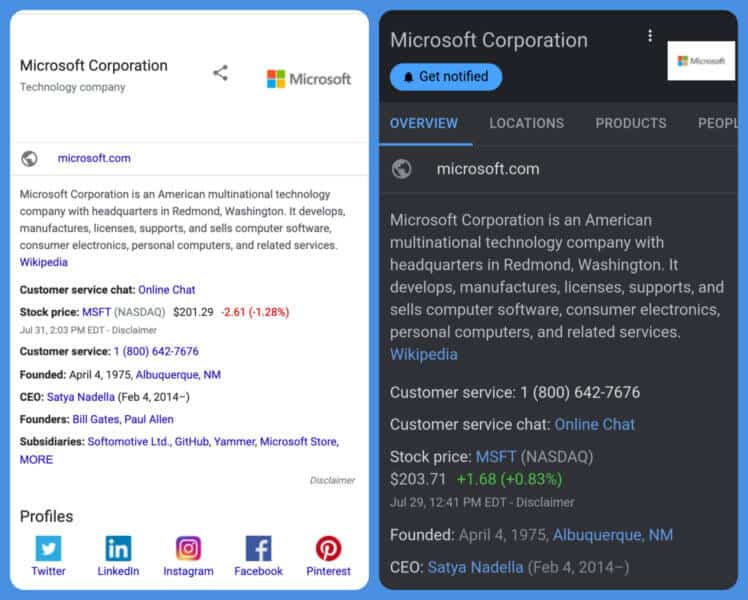The height and width of the screenshot is (600, 748).
Task: Open the microsoft.com link in light panel
Action: [94, 158]
